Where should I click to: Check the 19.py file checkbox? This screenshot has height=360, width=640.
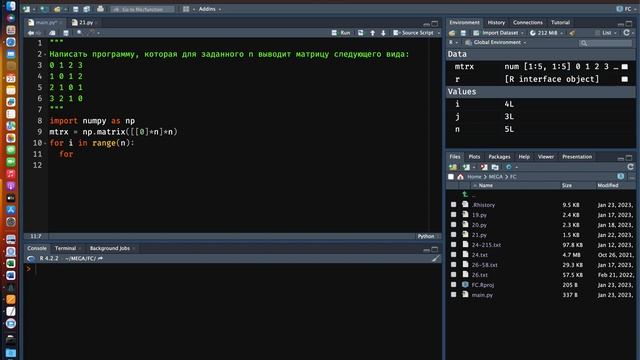pyautogui.click(x=453, y=214)
